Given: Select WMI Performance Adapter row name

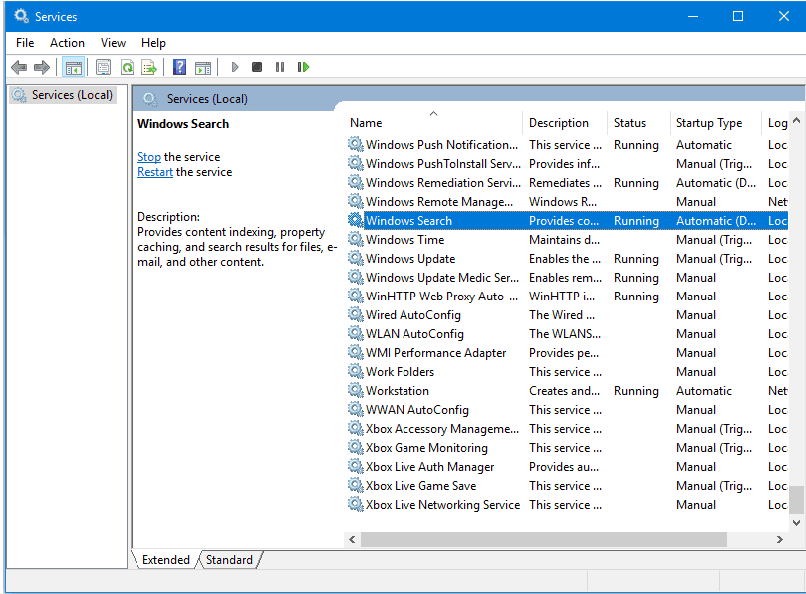Looking at the screenshot, I should pos(436,352).
